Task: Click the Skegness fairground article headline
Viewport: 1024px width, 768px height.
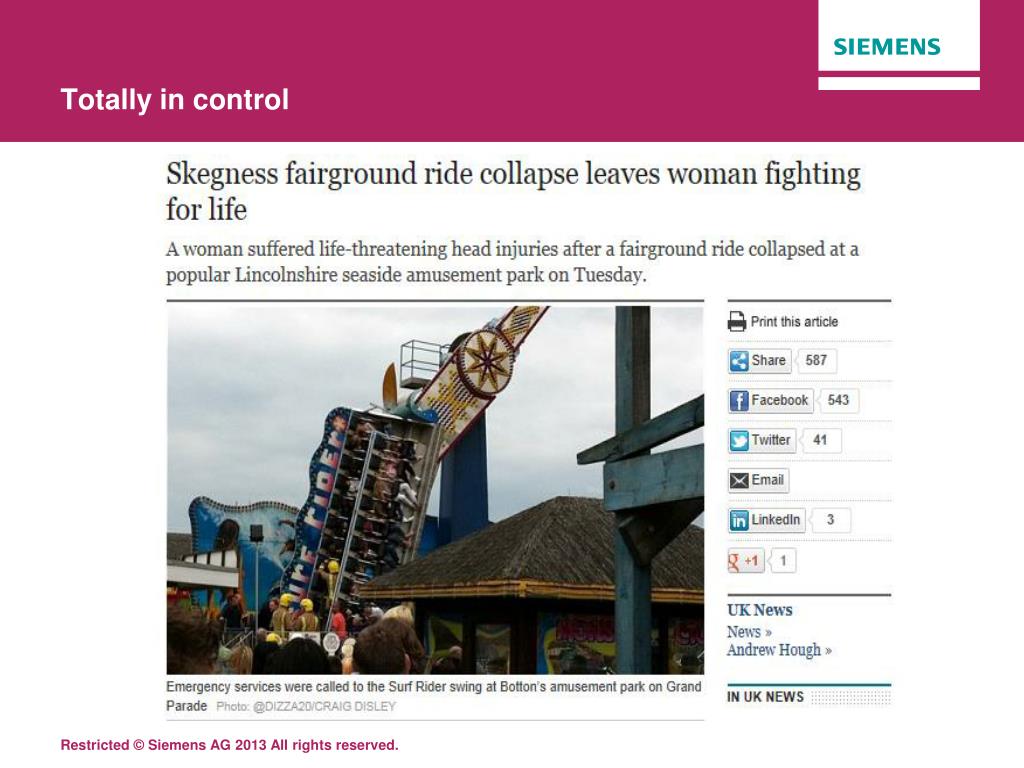Action: (513, 191)
